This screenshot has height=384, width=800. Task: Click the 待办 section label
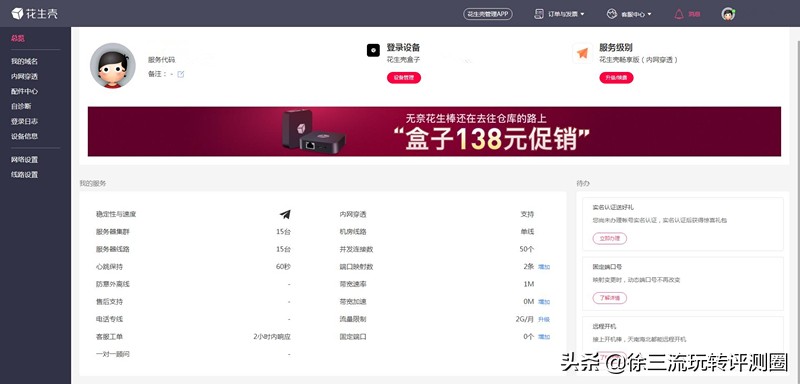(x=583, y=183)
